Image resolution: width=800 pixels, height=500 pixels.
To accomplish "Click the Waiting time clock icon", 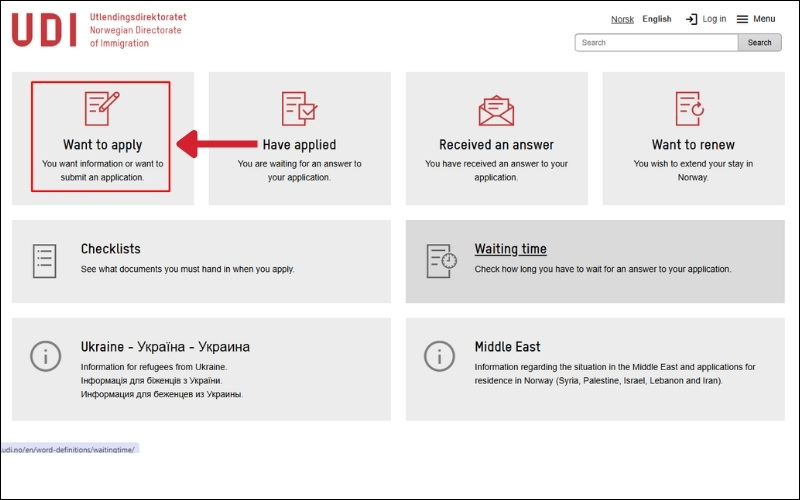I will [x=441, y=260].
